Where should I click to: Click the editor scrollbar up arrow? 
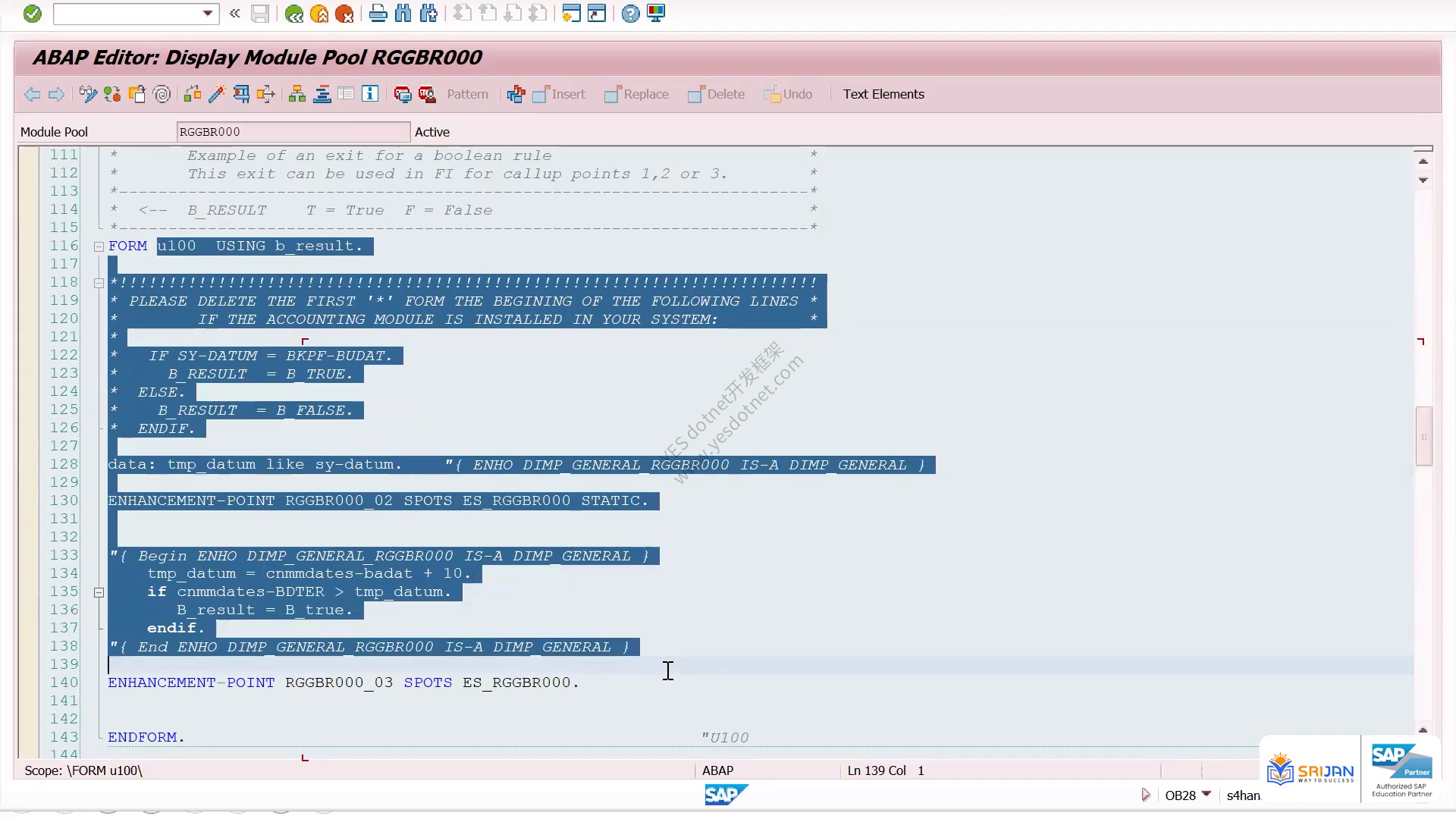coord(1423,162)
